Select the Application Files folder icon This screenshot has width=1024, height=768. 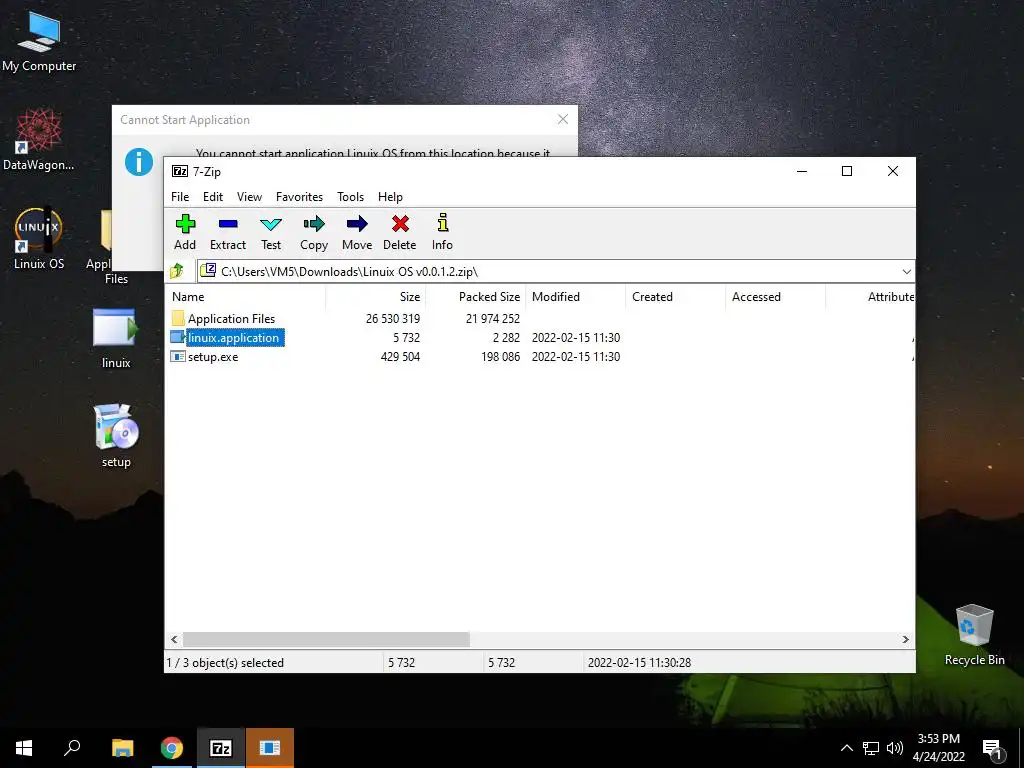pyautogui.click(x=178, y=319)
